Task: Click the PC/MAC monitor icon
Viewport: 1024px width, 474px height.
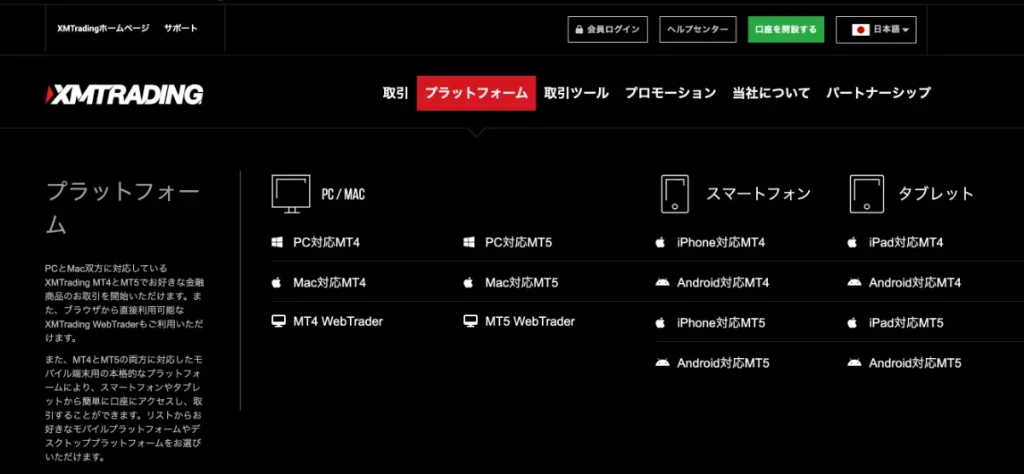Action: [x=291, y=194]
